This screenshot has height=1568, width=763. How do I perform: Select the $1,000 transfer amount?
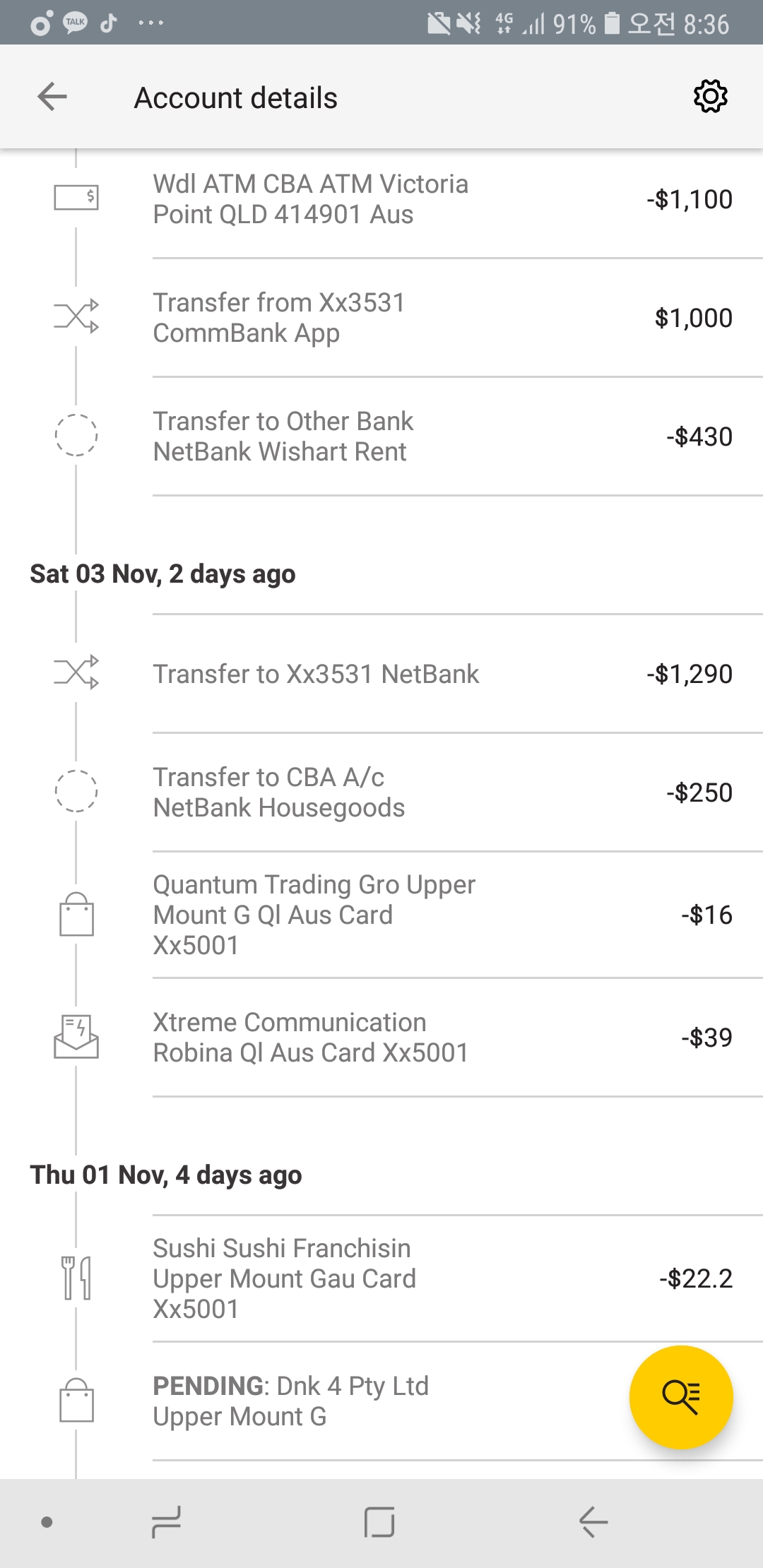pyautogui.click(x=693, y=318)
